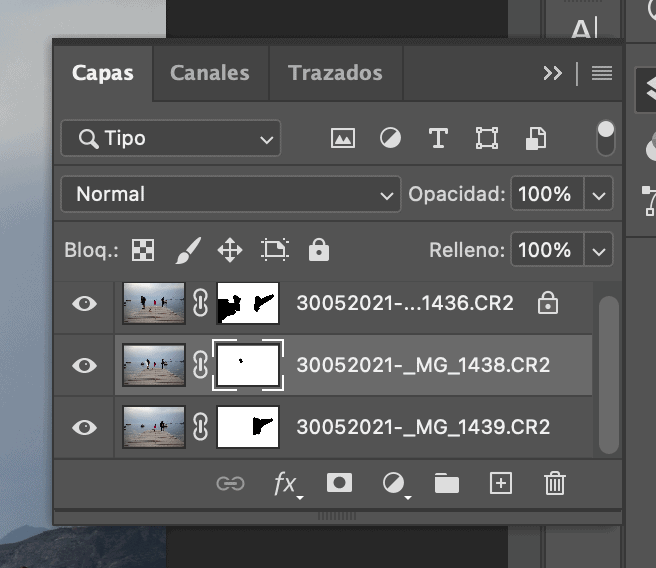Lock transparent pixels checkerboard icon
The height and width of the screenshot is (568, 656).
pyautogui.click(x=143, y=250)
